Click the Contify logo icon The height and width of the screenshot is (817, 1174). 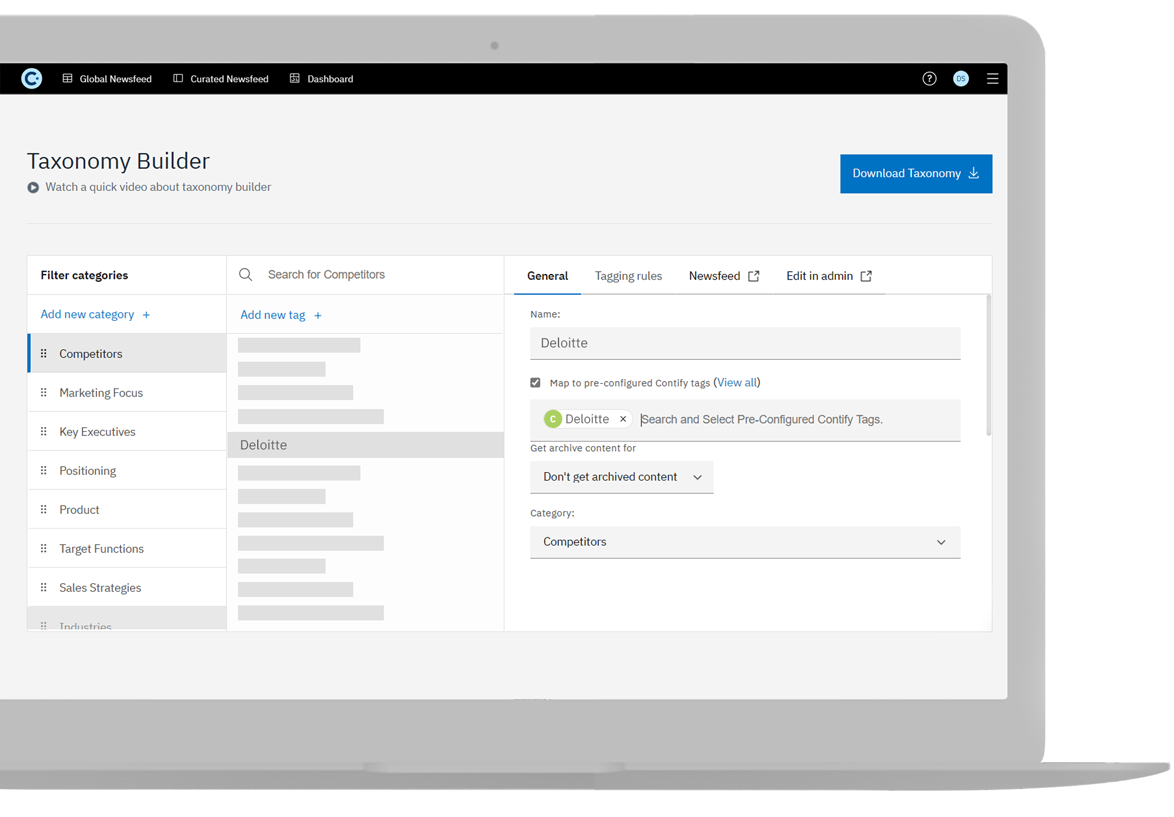(x=32, y=79)
